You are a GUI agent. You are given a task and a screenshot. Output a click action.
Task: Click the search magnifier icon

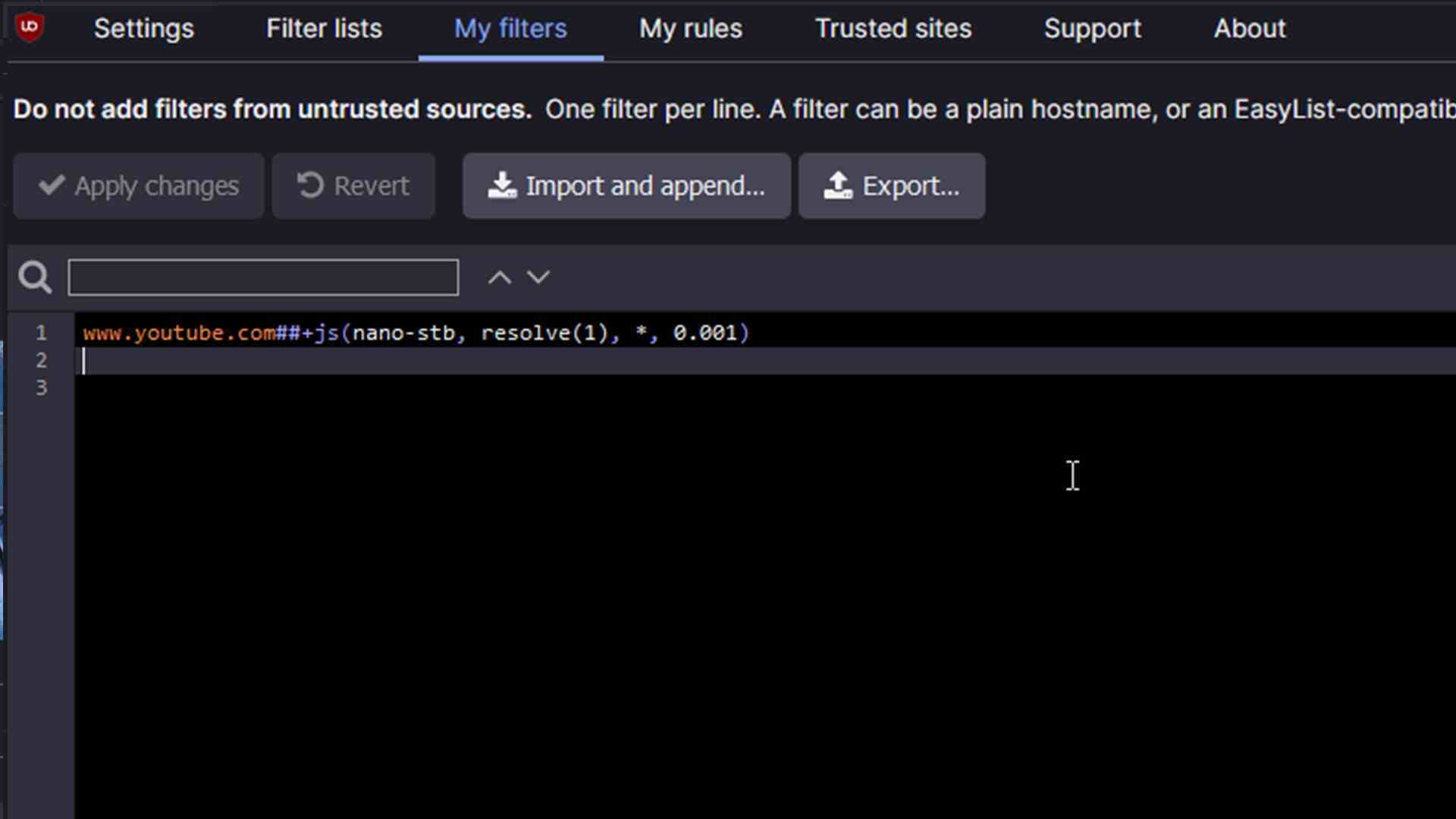point(35,277)
